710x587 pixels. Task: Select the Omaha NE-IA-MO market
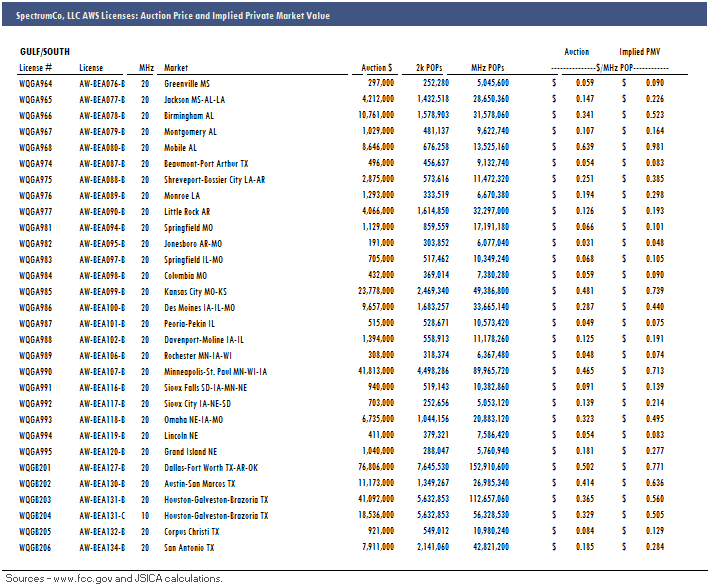coord(193,420)
